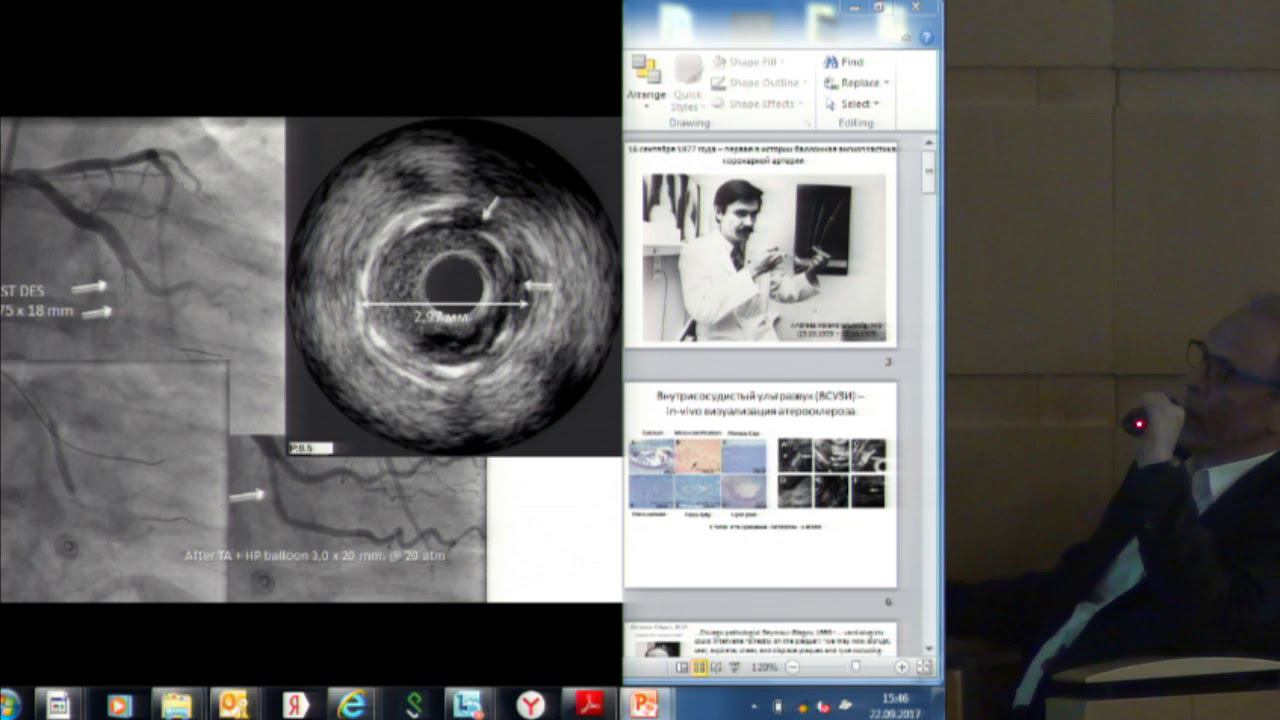Viewport: 1280px width, 720px height.
Task: Click the Find binoculars icon
Action: tap(830, 62)
